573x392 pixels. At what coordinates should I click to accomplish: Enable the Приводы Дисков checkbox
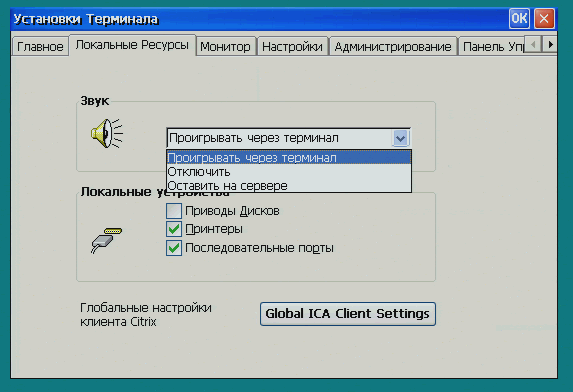pos(174,211)
